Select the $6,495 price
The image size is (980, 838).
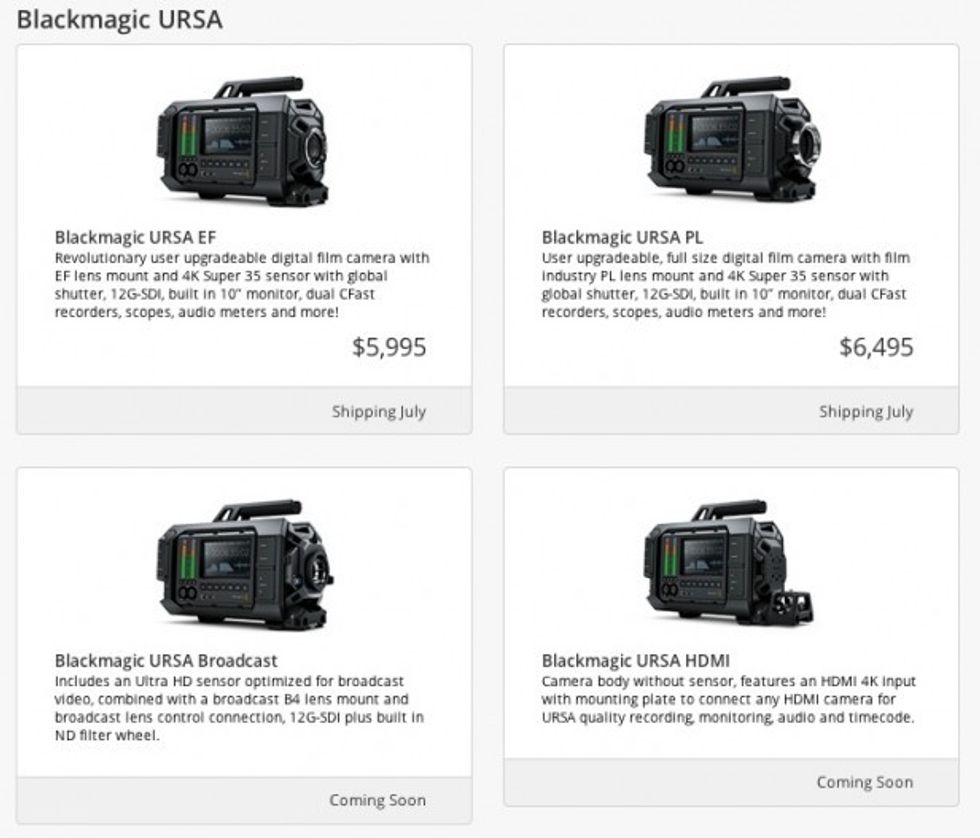pyautogui.click(x=876, y=347)
